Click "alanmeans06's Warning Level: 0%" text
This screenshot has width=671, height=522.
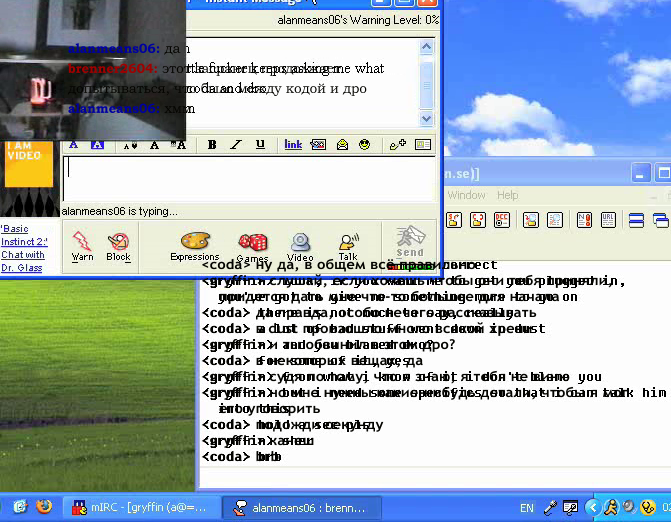click(358, 20)
